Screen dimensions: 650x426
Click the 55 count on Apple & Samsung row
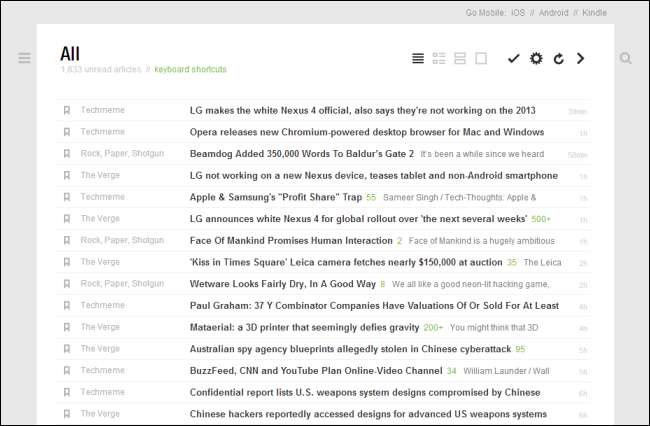pos(371,198)
